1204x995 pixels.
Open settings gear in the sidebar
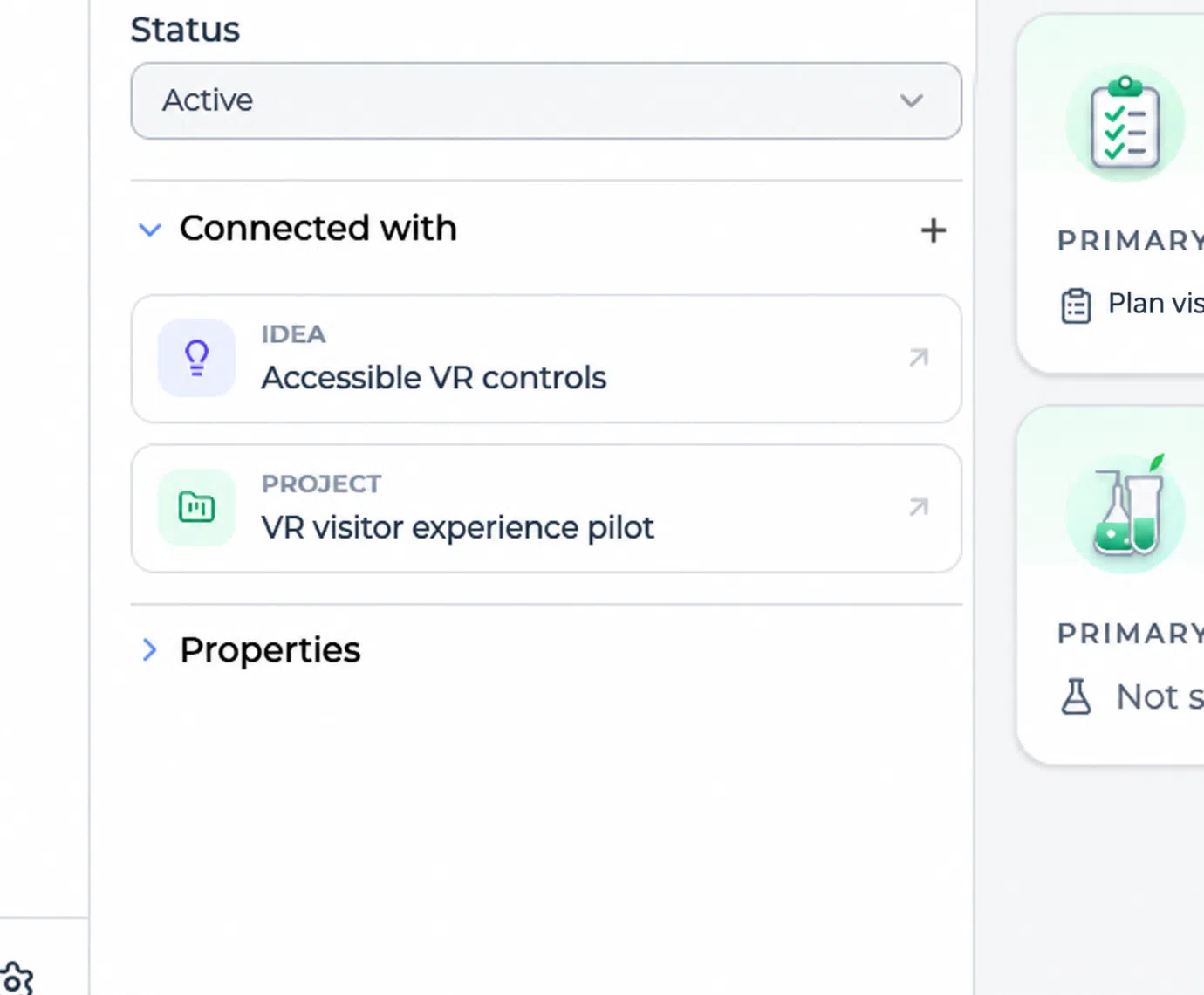15,978
